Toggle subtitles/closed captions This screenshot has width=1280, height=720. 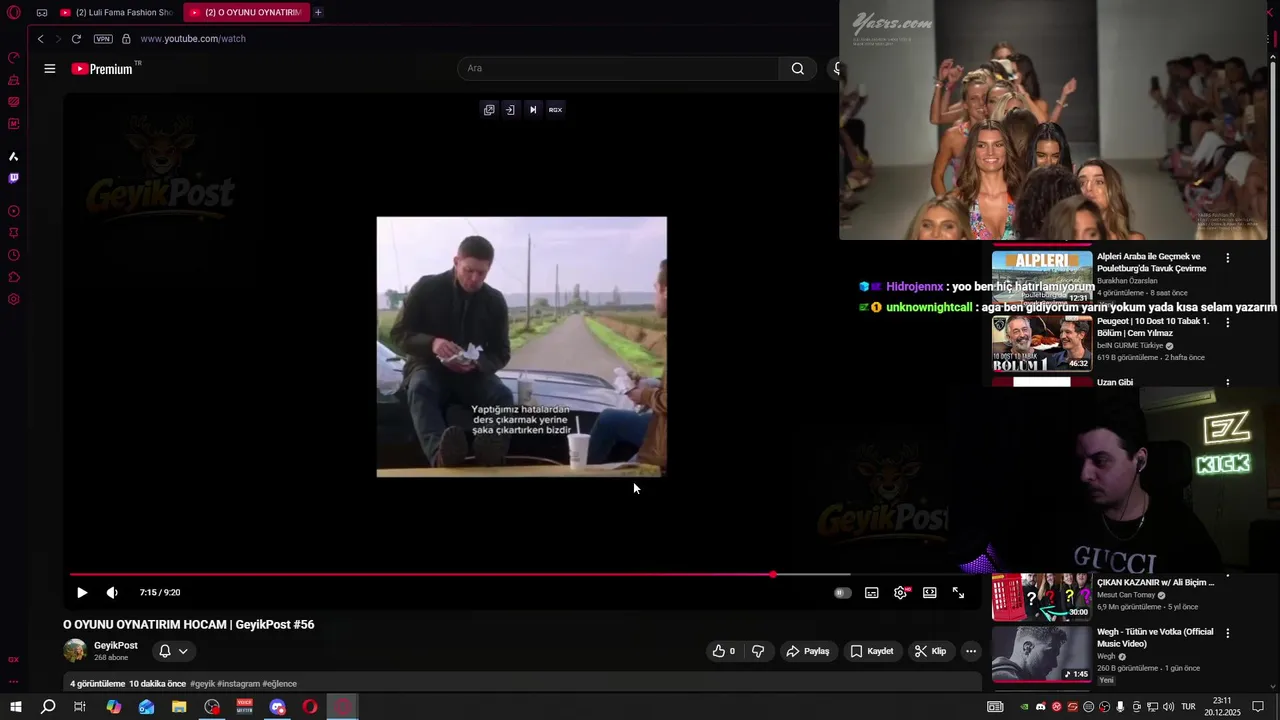point(872,593)
